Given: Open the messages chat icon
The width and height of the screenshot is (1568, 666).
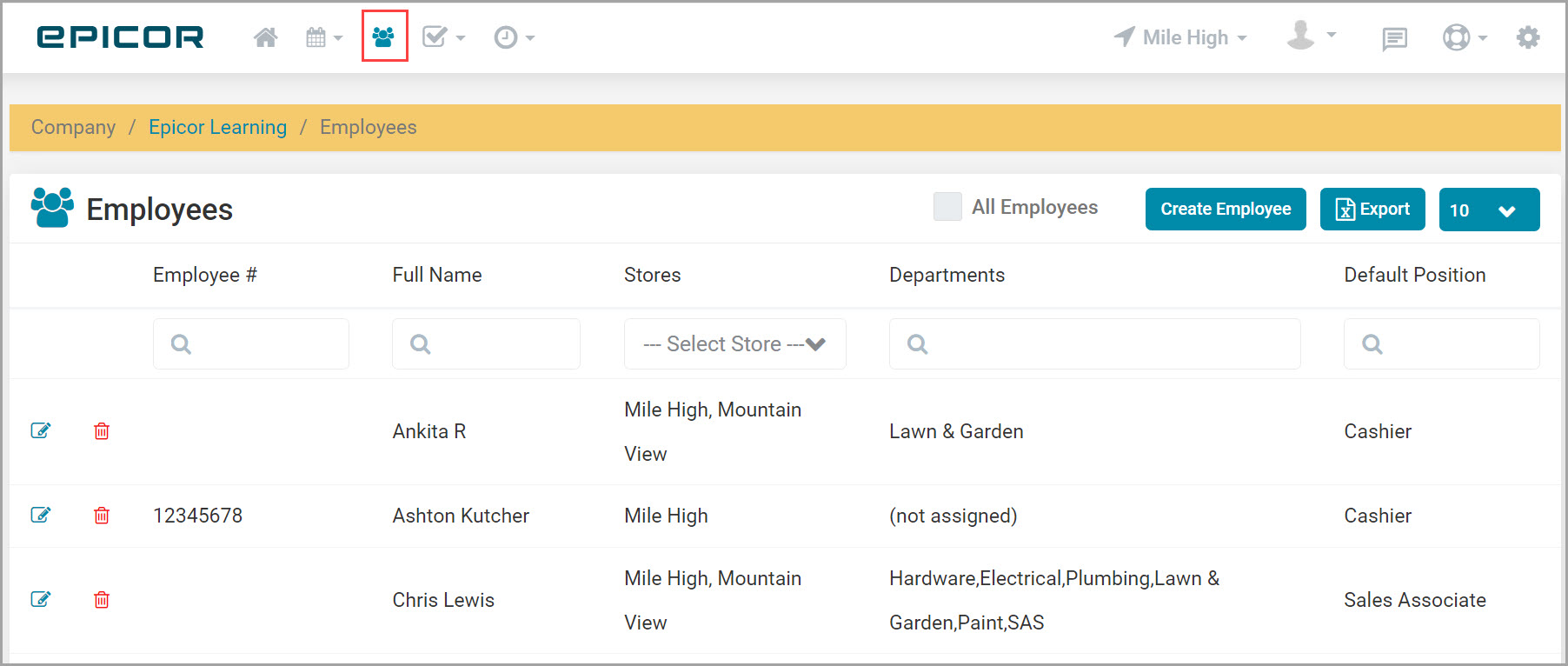Looking at the screenshot, I should 1394,38.
